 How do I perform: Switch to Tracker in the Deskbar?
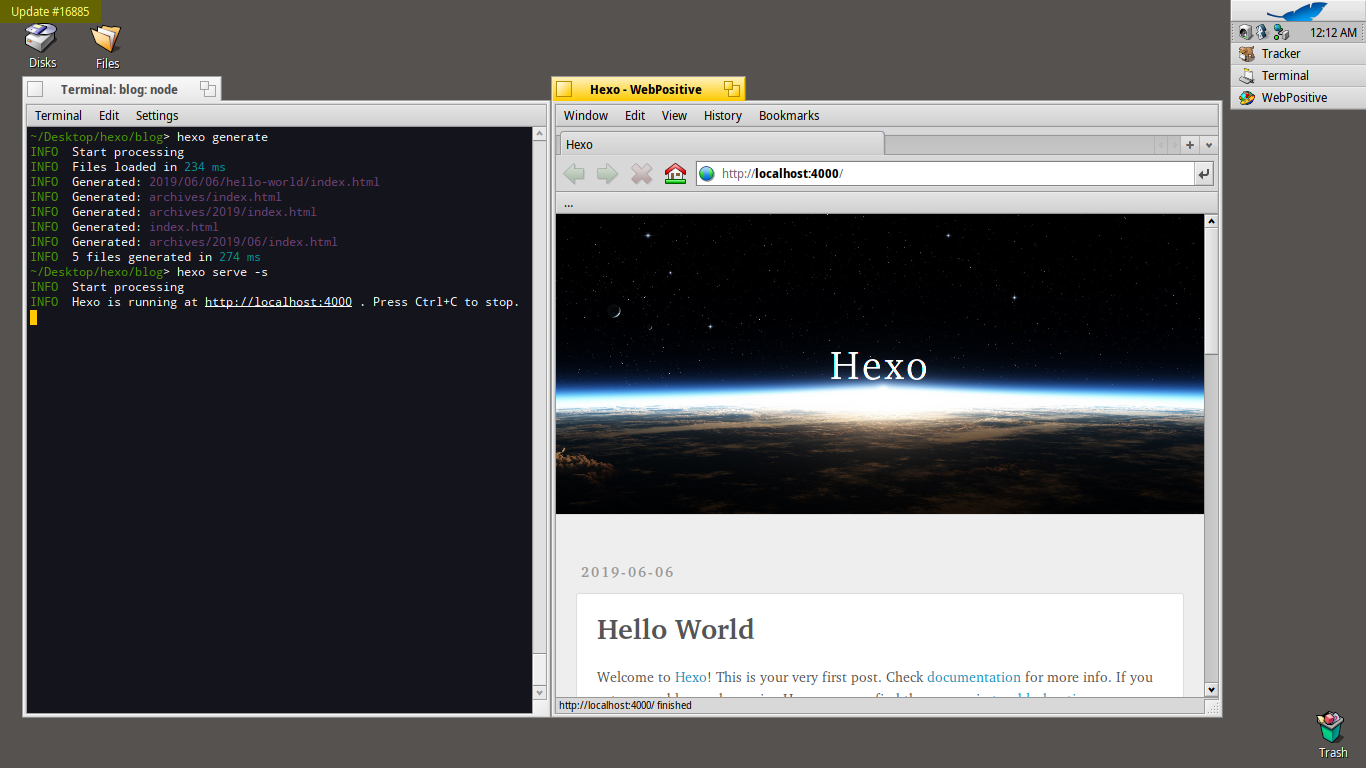click(x=1297, y=54)
